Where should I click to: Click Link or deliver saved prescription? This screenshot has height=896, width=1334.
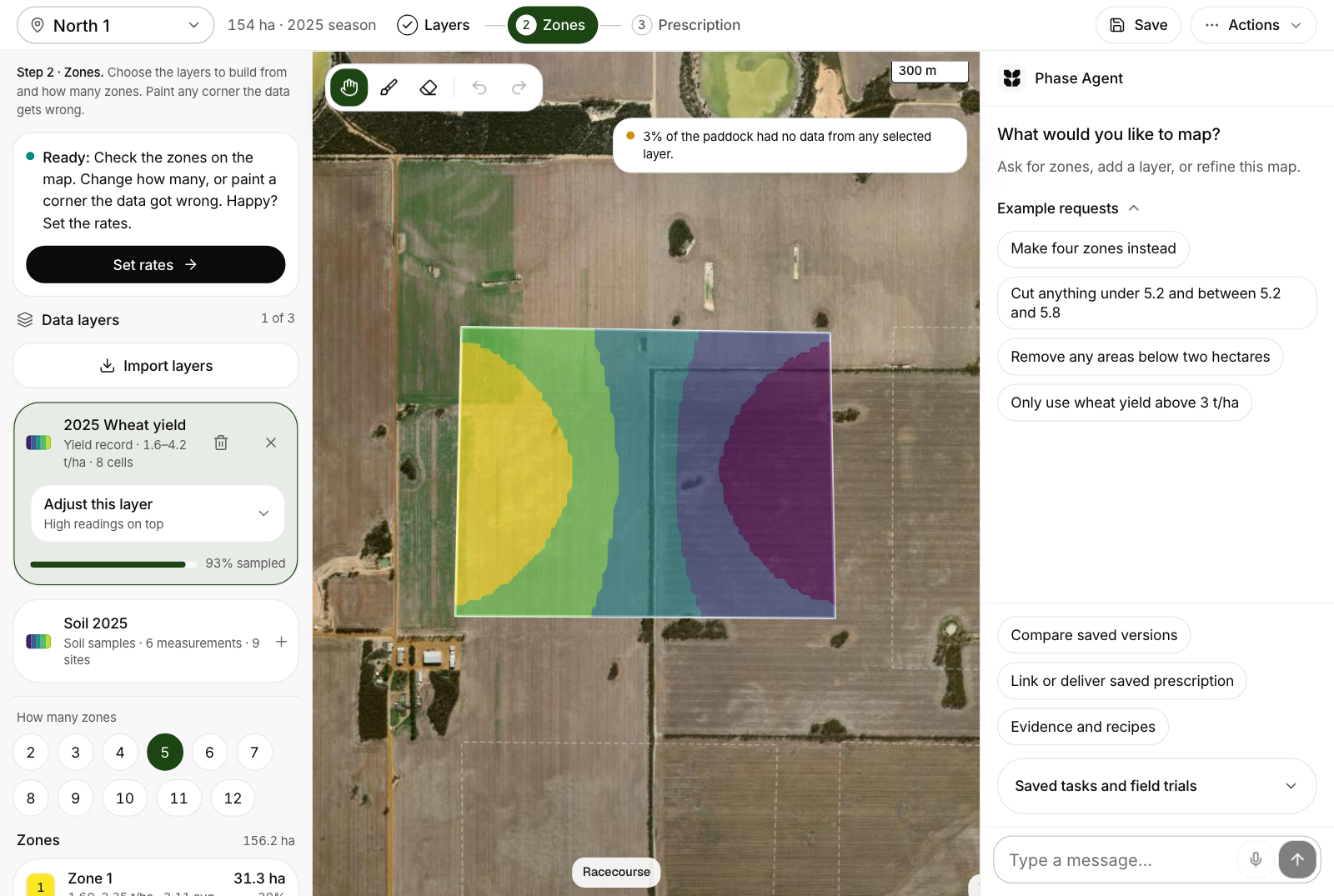1121,681
